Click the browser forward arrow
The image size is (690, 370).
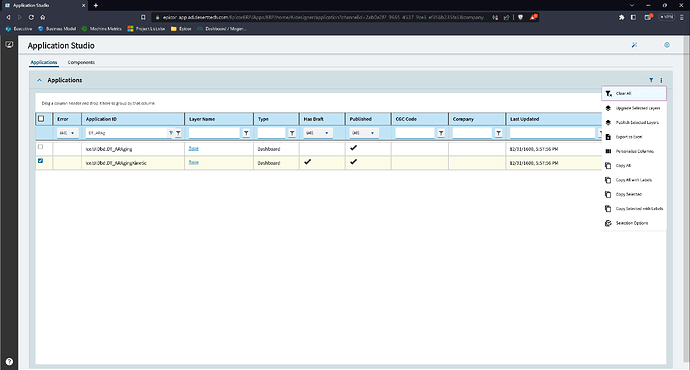pyautogui.click(x=19, y=17)
